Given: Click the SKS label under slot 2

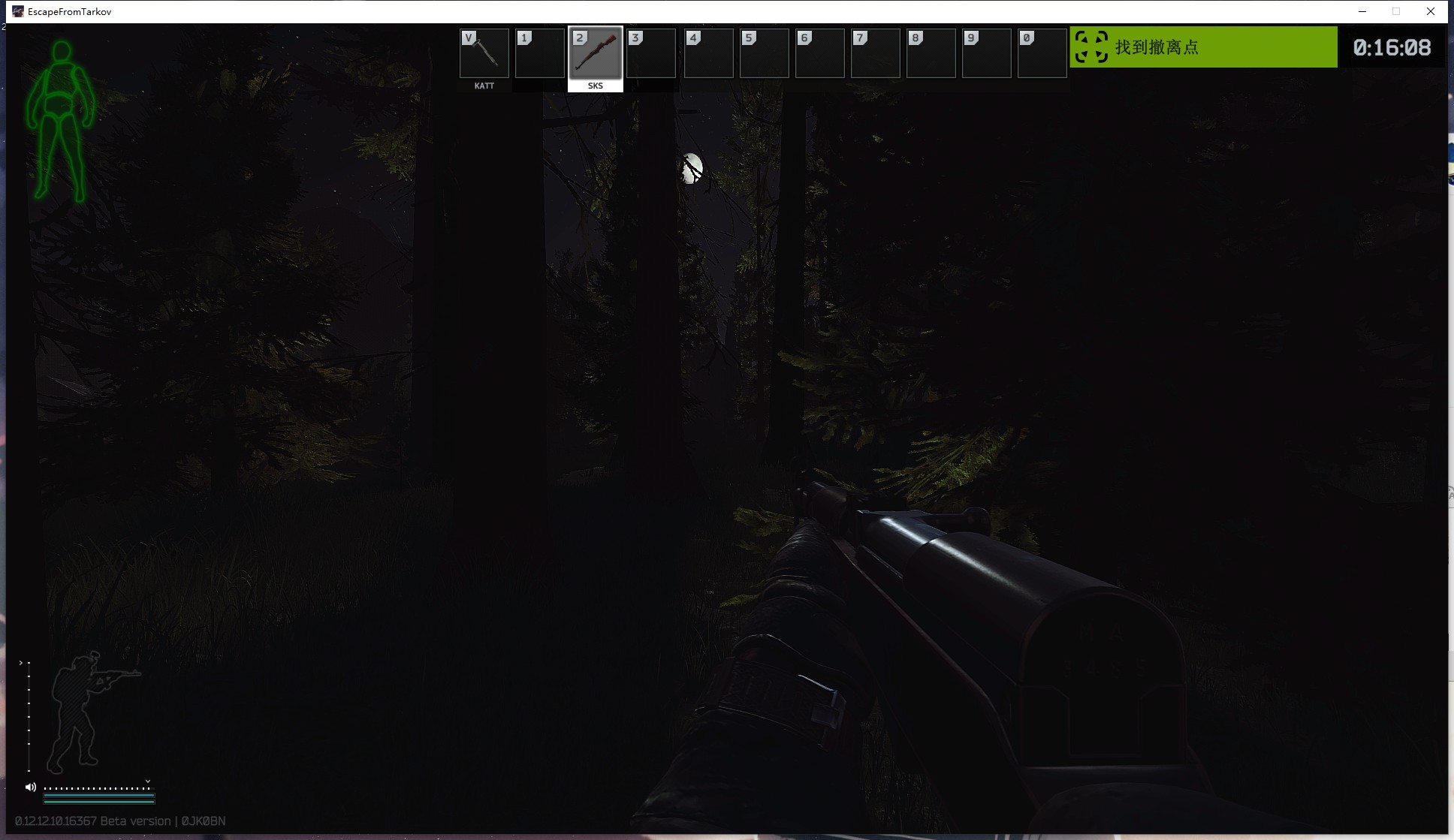Looking at the screenshot, I should [596, 86].
